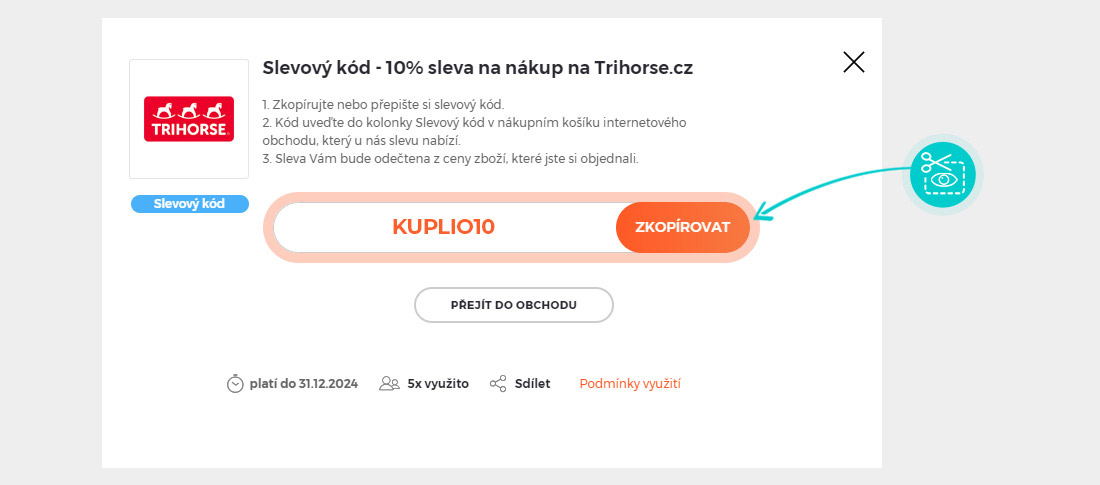
Task: Open the Podmínky využití terms link
Action: tap(630, 384)
